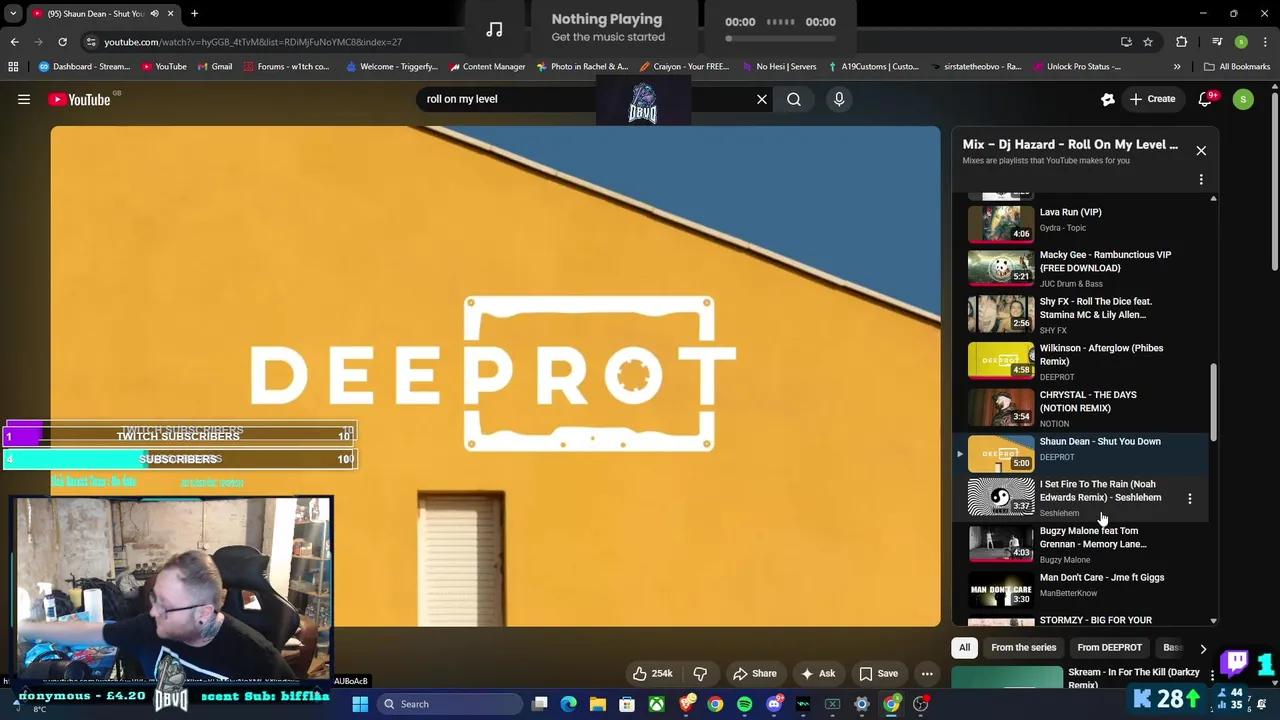Click the browser address bar URL

253,42
